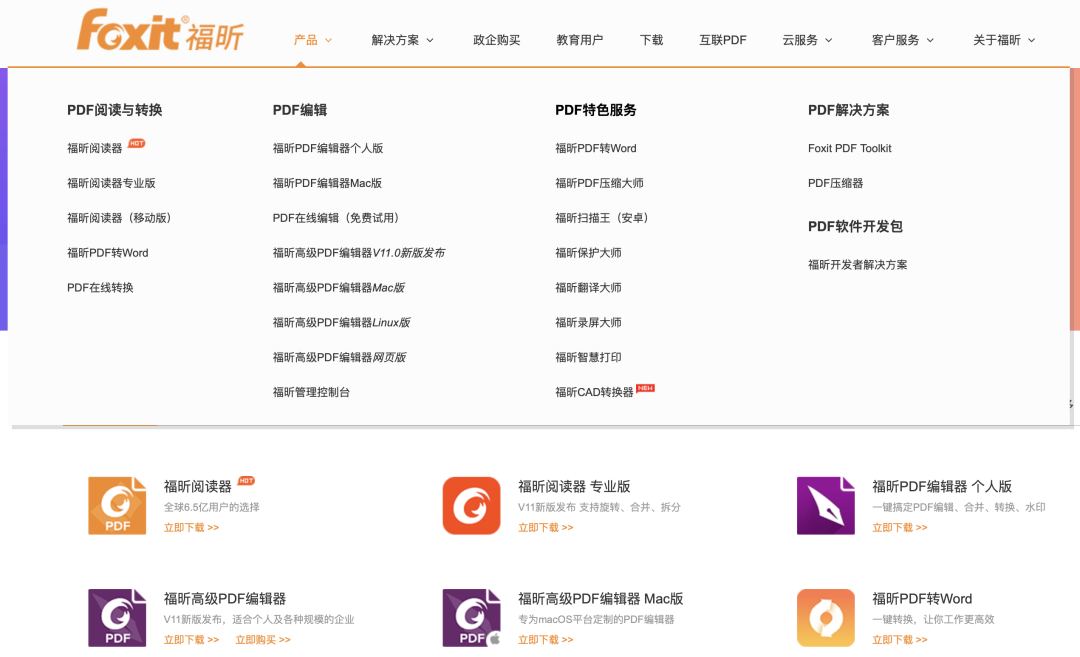Open 福昕高级PDF编辑器网页版 menu link
1080x657 pixels.
point(340,357)
